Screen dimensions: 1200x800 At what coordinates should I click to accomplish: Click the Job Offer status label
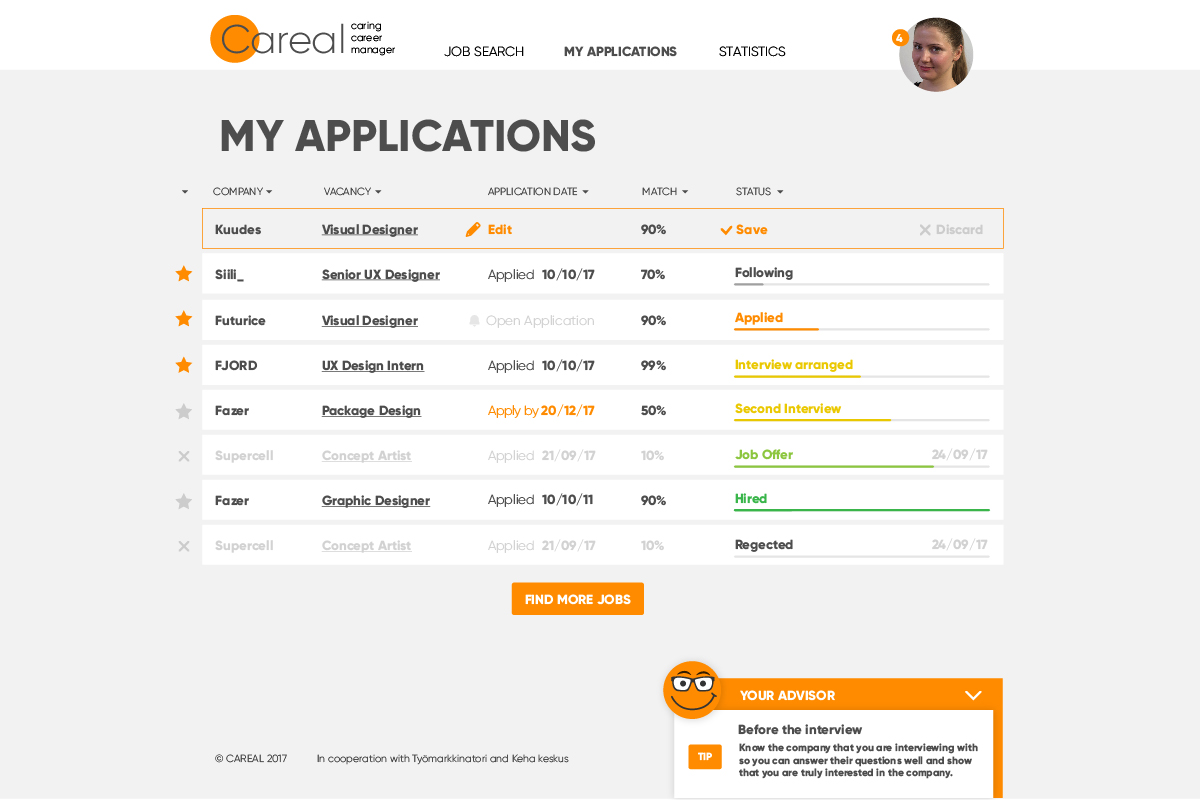pyautogui.click(x=764, y=455)
